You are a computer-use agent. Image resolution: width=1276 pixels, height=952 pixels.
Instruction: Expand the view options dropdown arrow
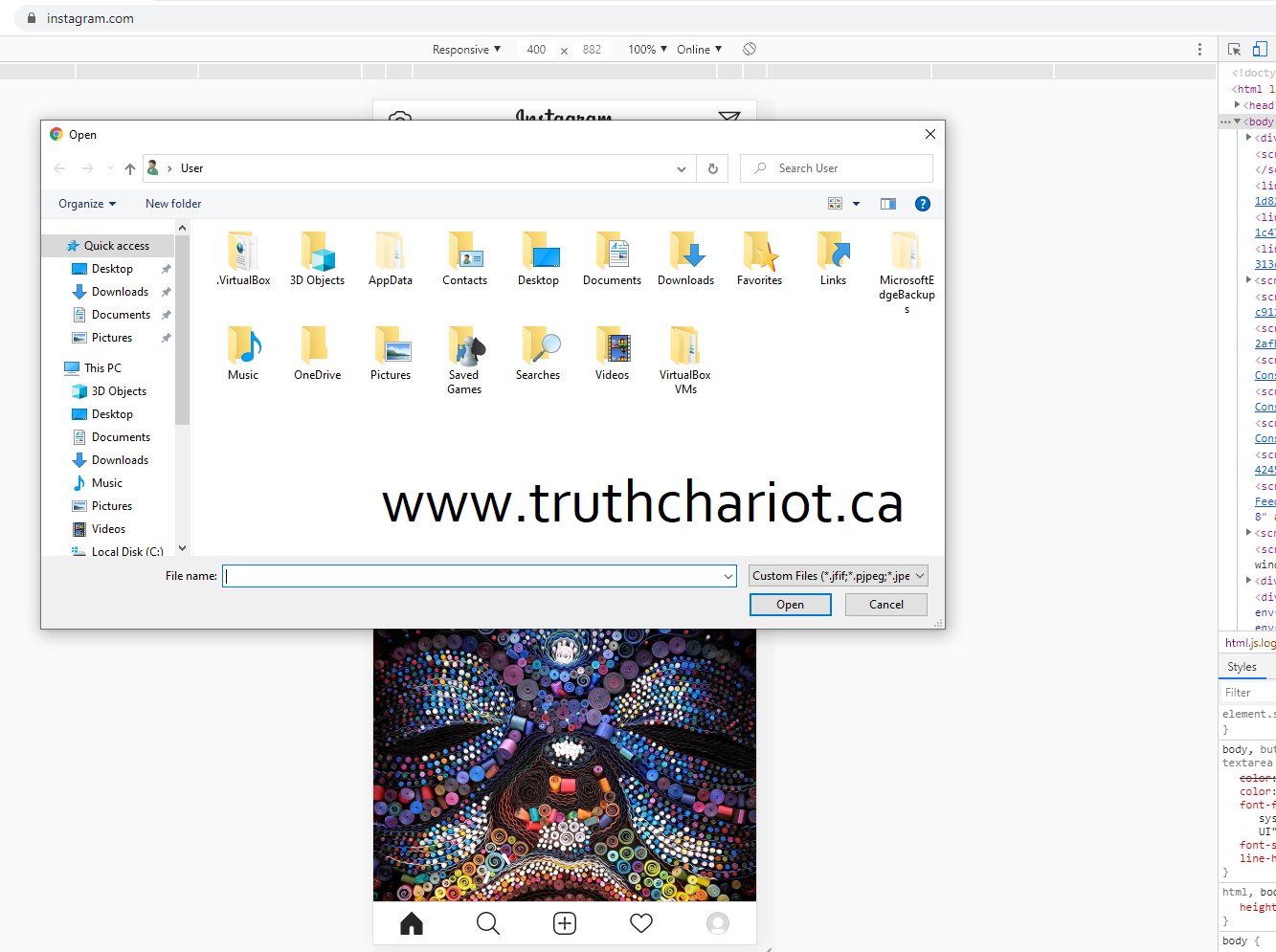pos(856,204)
